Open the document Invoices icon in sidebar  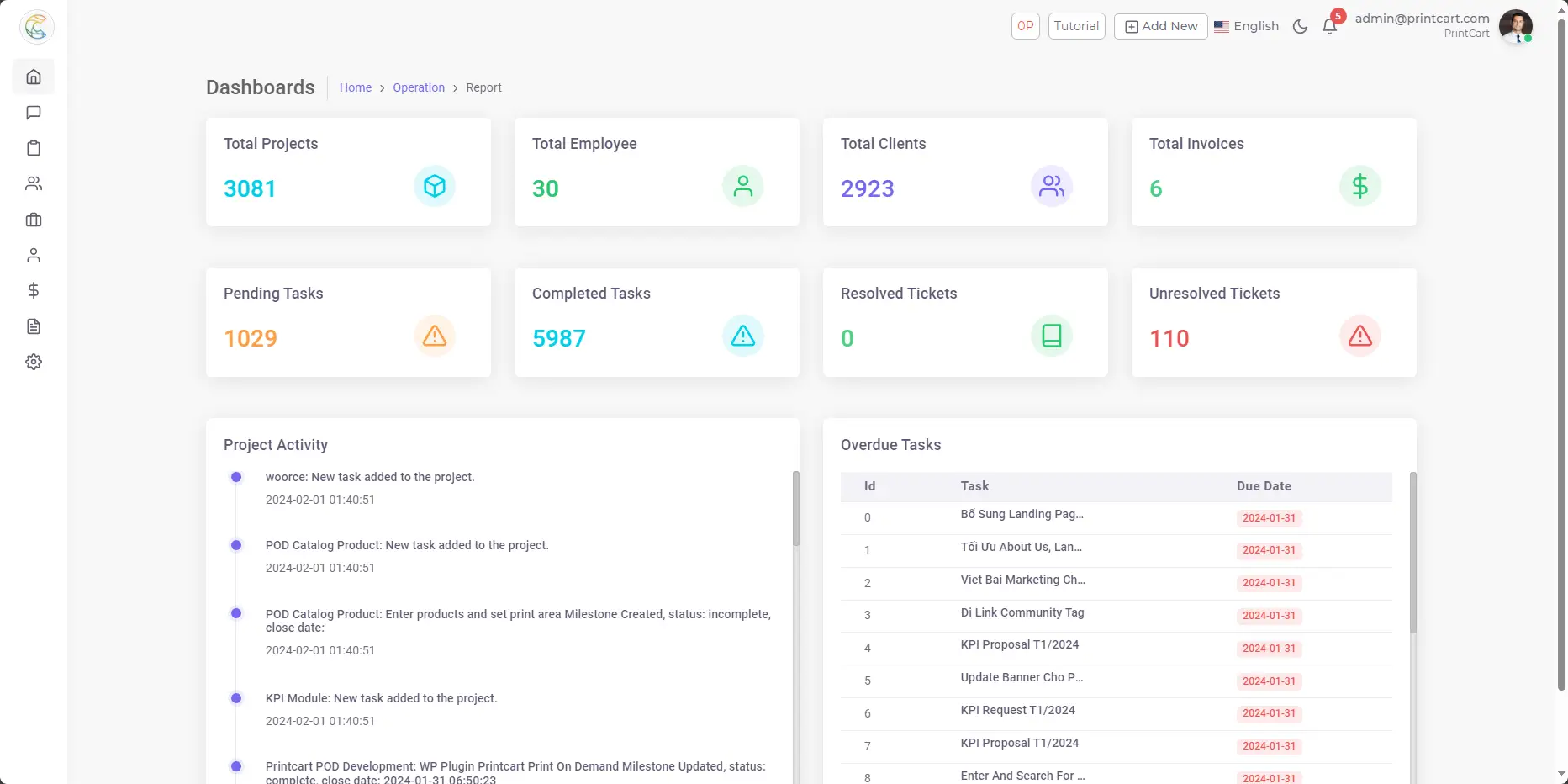coord(34,326)
